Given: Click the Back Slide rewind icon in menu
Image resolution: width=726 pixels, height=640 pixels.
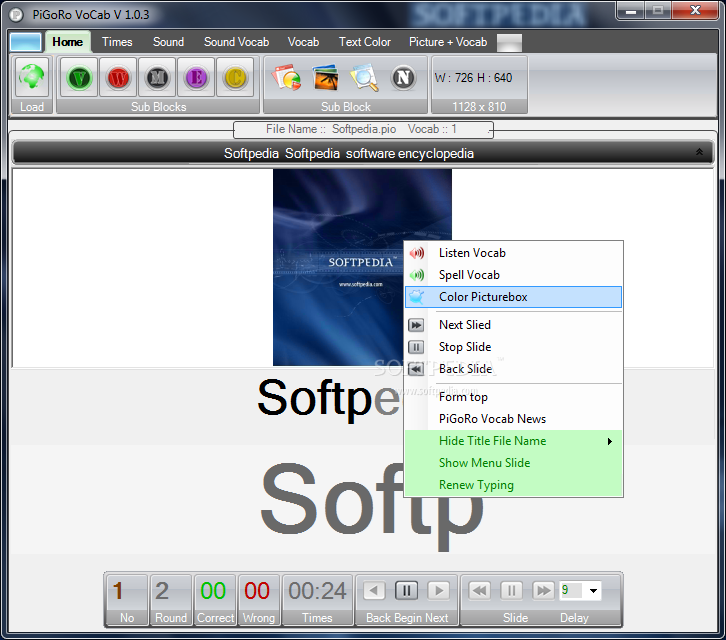Looking at the screenshot, I should [x=416, y=369].
